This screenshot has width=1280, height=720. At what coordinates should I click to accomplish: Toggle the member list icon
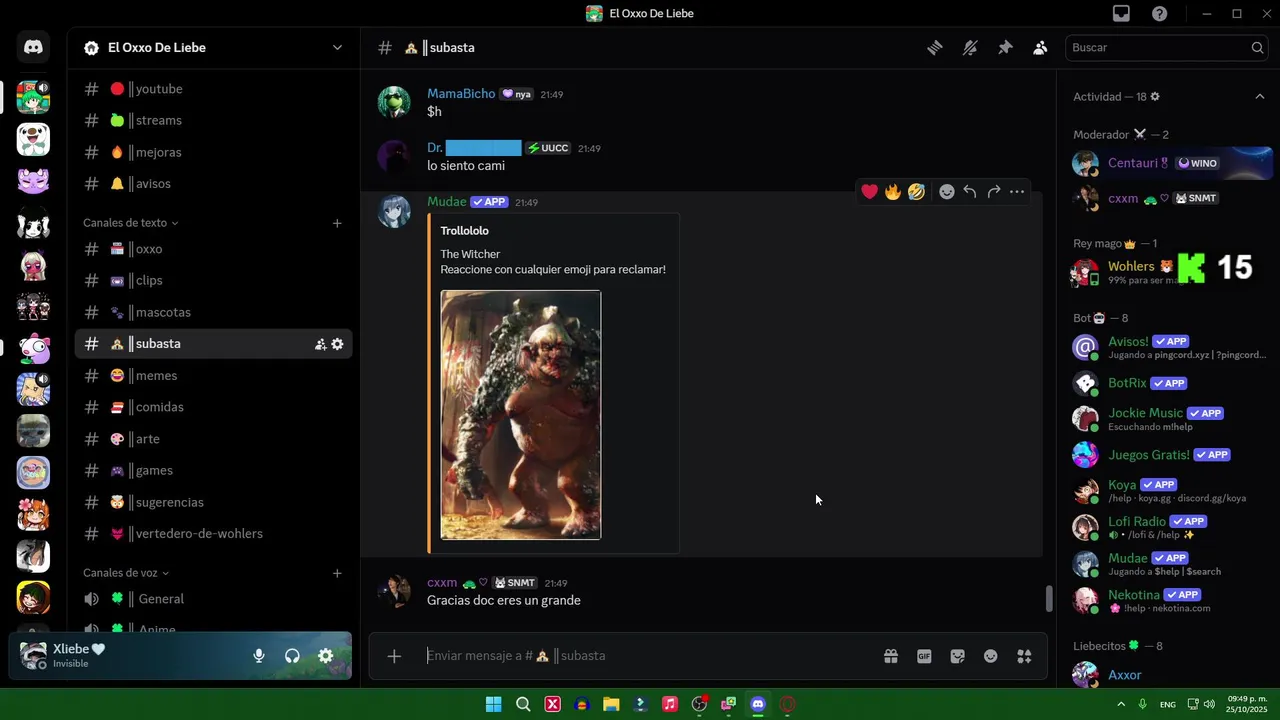point(1040,48)
